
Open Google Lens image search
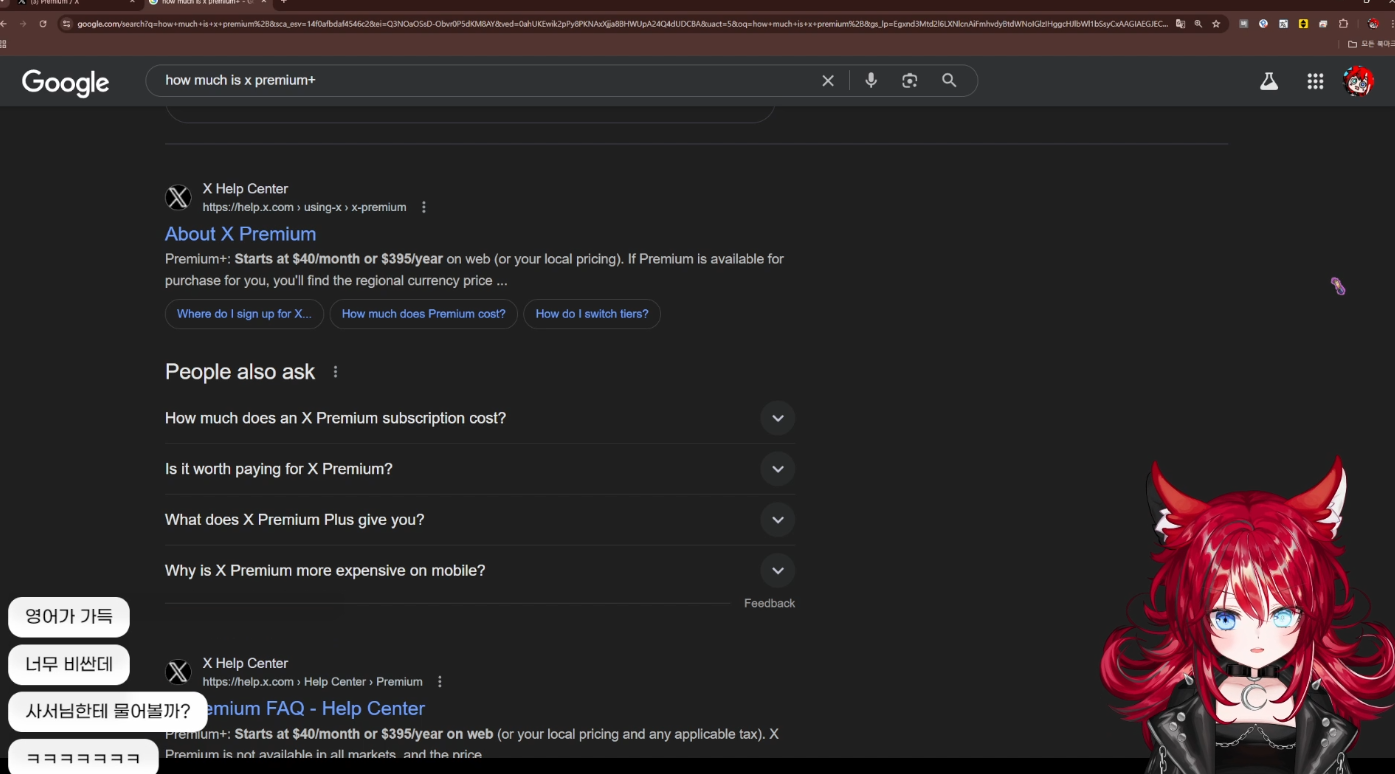point(909,81)
